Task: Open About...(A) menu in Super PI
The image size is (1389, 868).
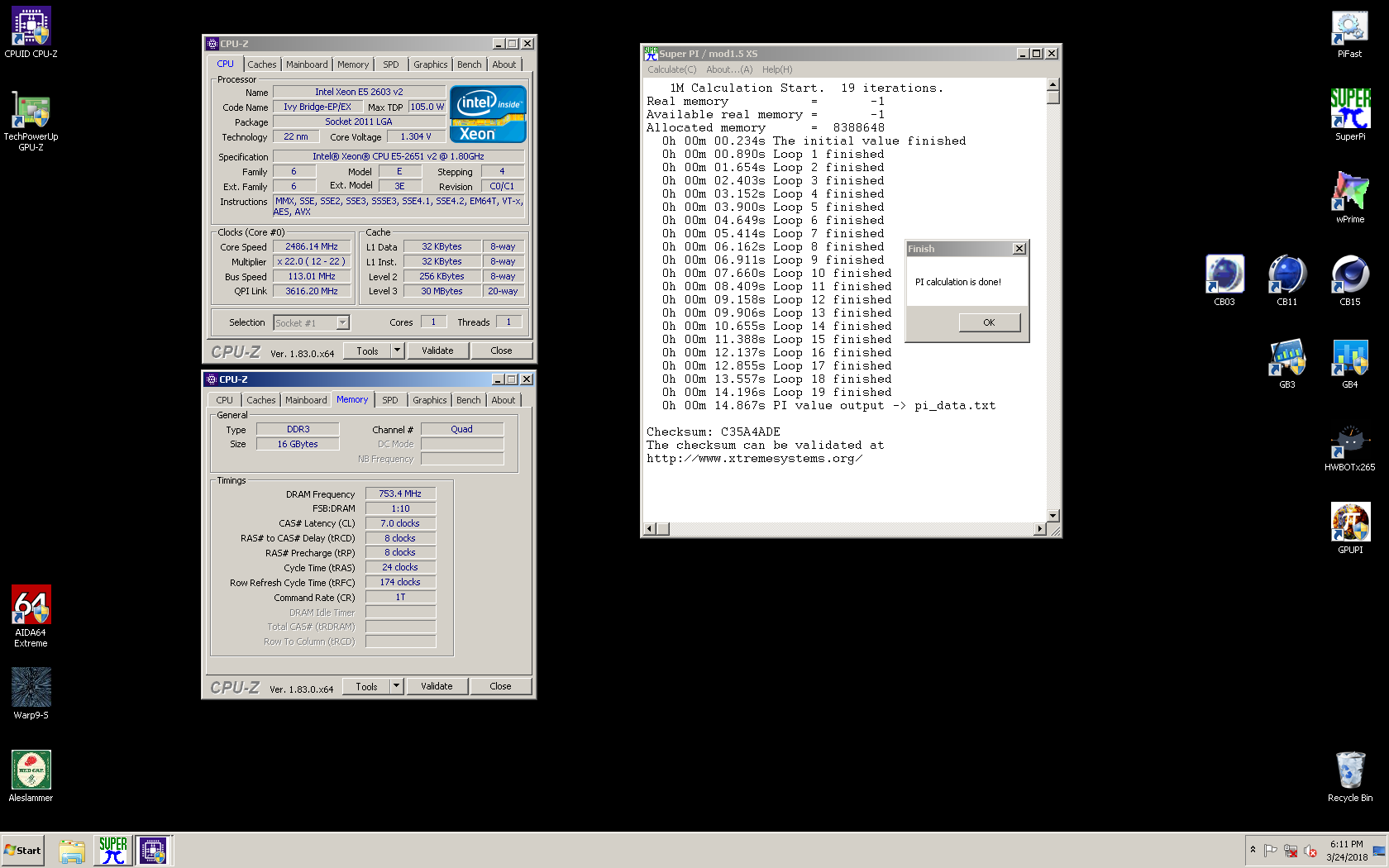Action: (x=729, y=69)
